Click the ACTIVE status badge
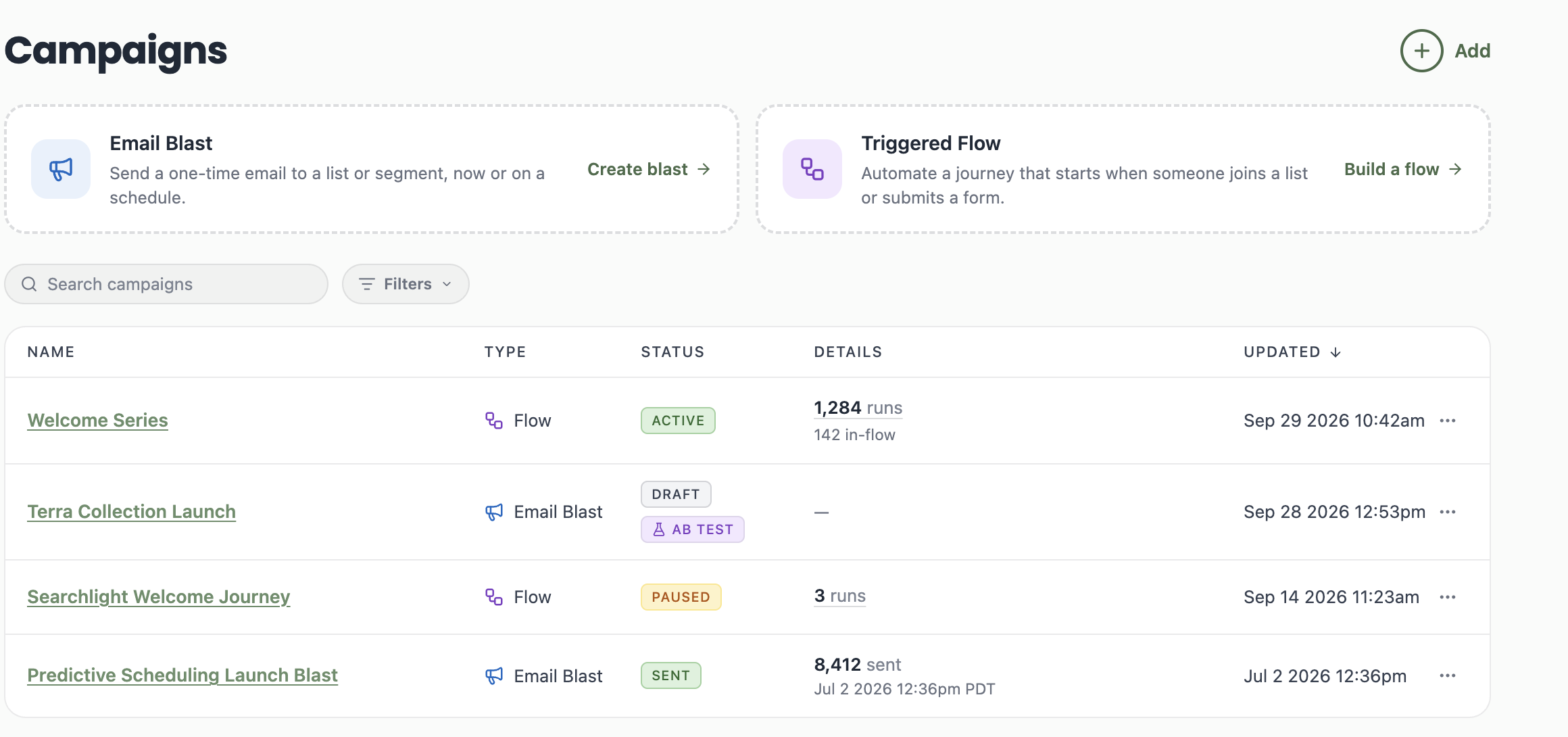 (x=678, y=421)
